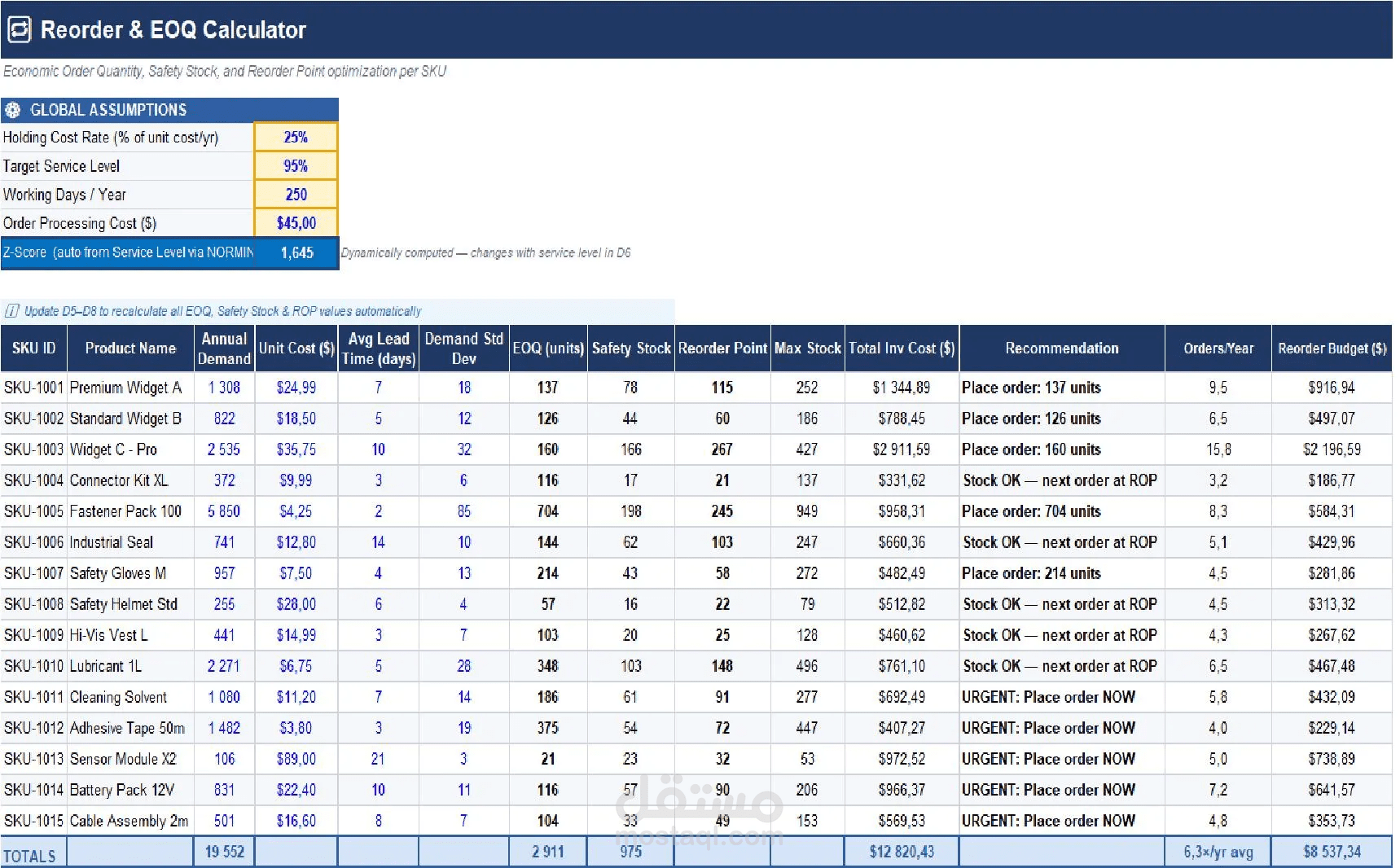Select total inventory cost $660,36 for Industrial Seal

[x=902, y=542]
